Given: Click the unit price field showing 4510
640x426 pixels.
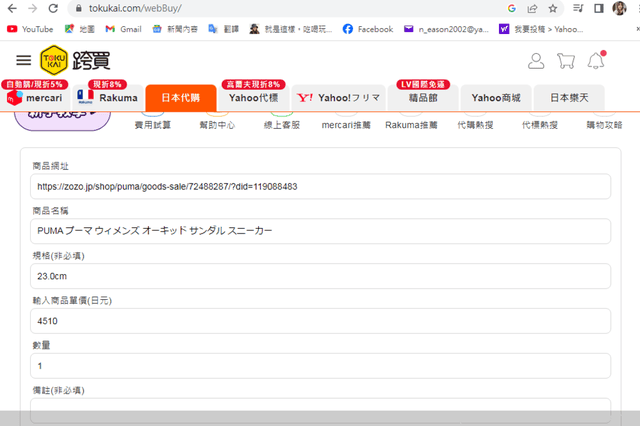Looking at the screenshot, I should (320, 321).
